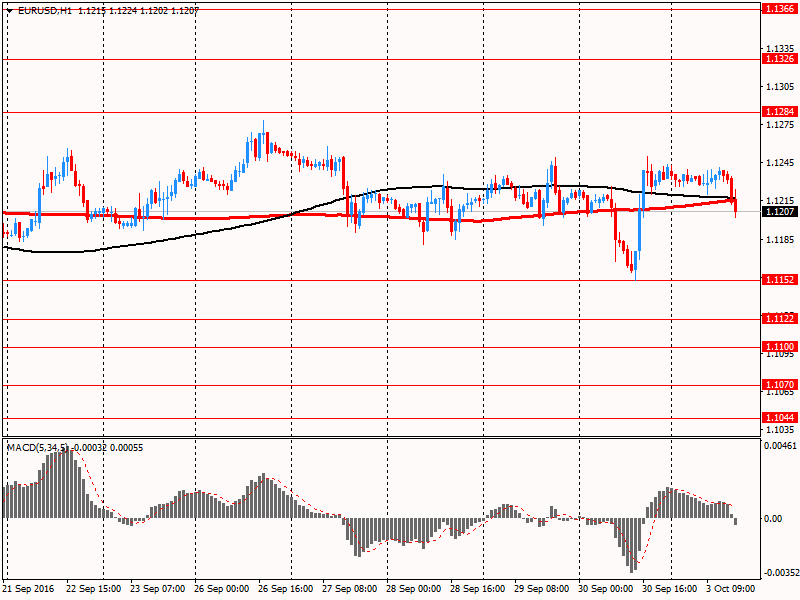Click the 1.1305 price scale value
Viewport: 800px width, 600px height.
[781, 87]
